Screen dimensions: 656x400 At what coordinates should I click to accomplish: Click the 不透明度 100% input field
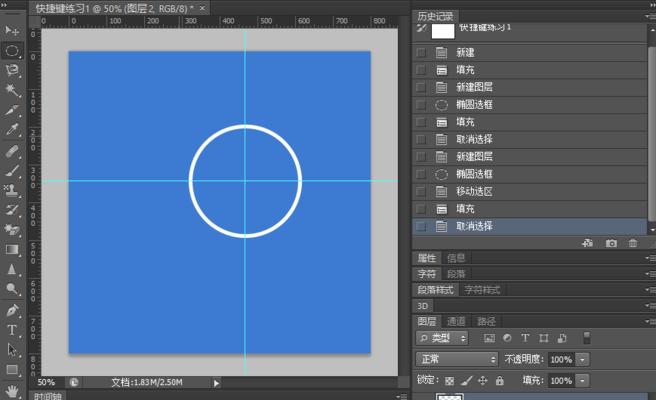click(x=561, y=359)
